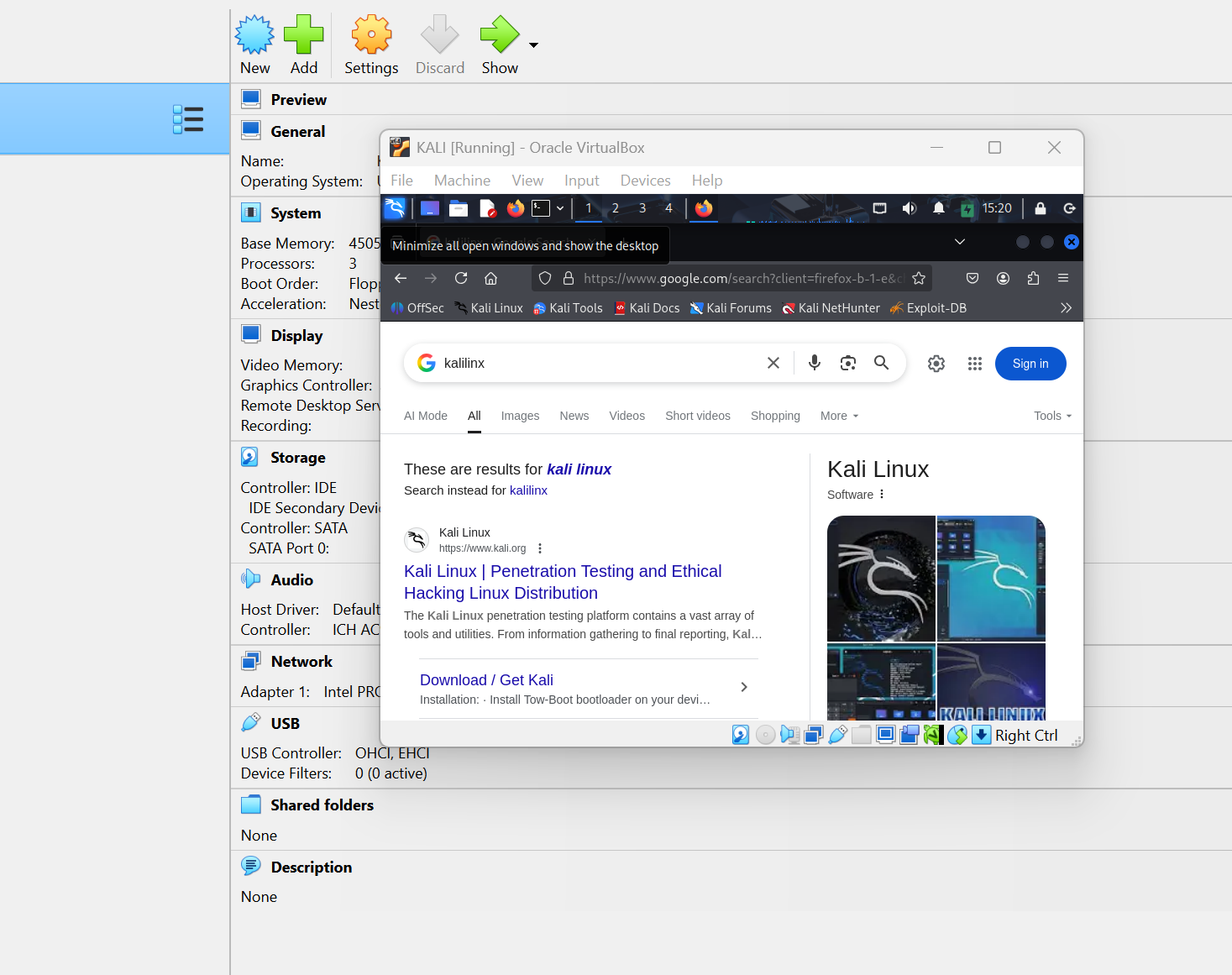Click the Kali Tools bookmark
The width and height of the screenshot is (1232, 975).
(569, 308)
